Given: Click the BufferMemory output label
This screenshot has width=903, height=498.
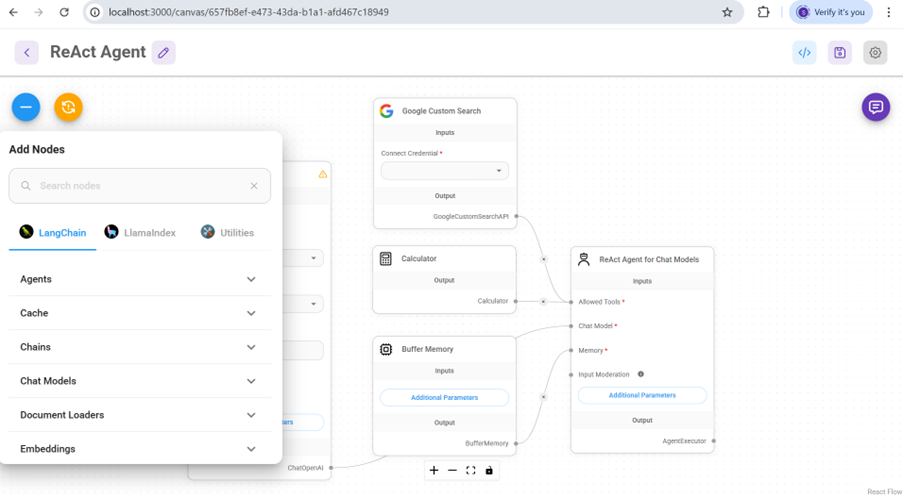Looking at the screenshot, I should [x=487, y=443].
